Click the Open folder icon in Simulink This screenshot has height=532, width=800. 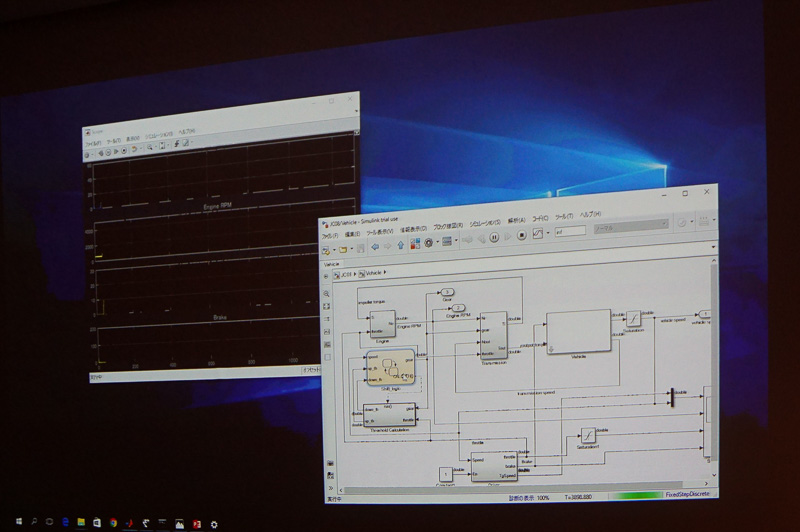pyautogui.click(x=343, y=249)
